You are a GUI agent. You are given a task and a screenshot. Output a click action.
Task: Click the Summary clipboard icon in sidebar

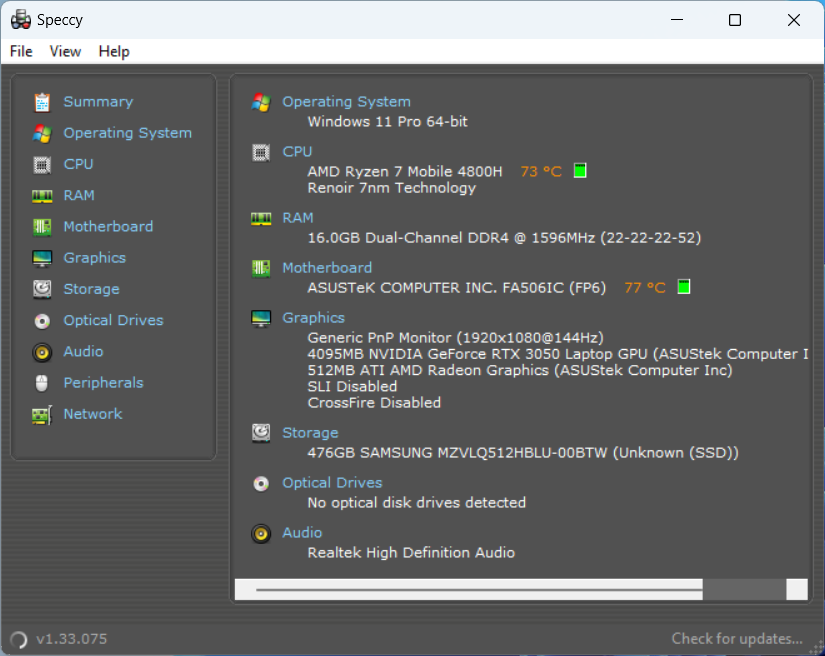42,102
